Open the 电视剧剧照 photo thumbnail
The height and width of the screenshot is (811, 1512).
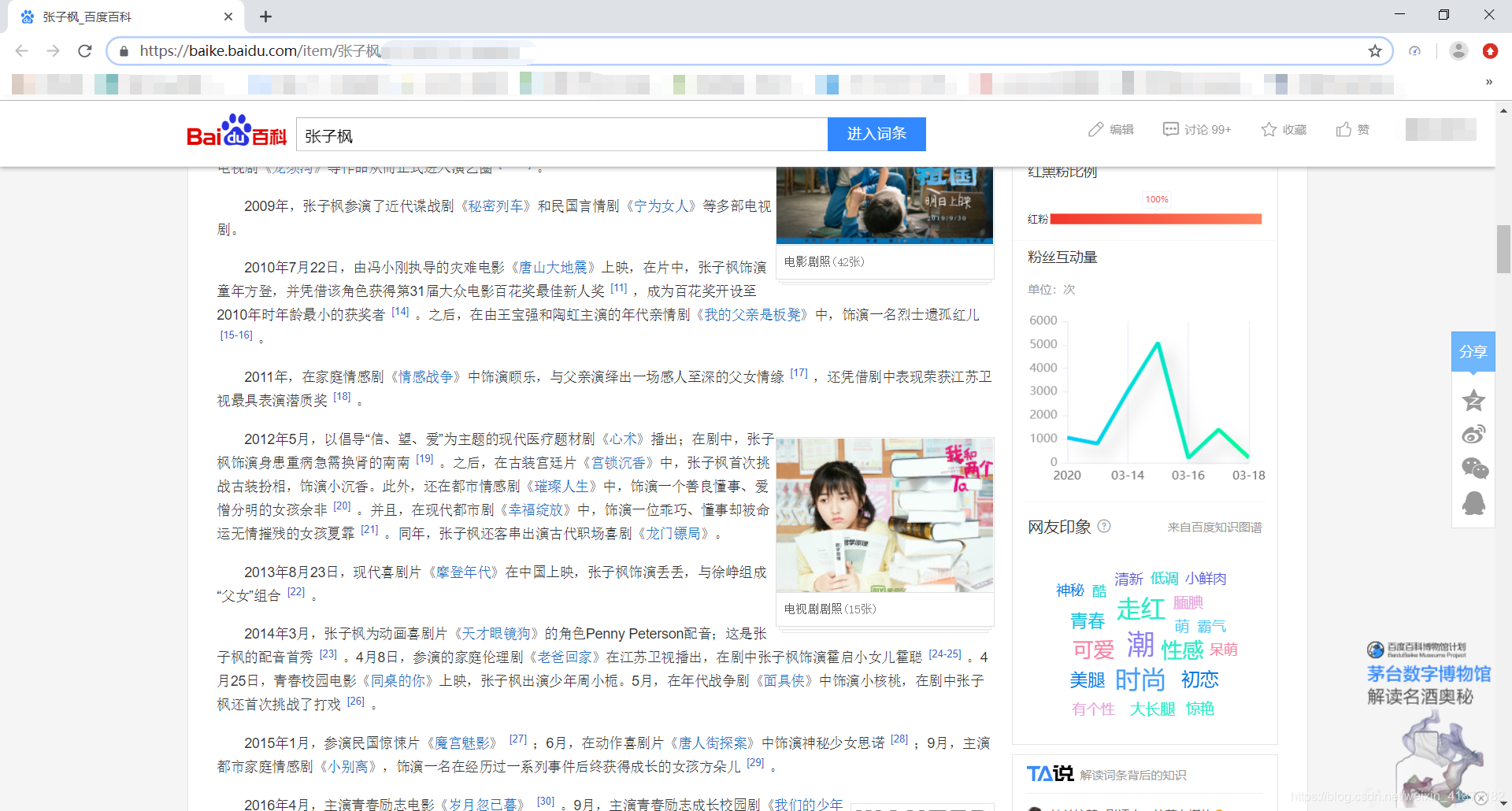tap(884, 514)
